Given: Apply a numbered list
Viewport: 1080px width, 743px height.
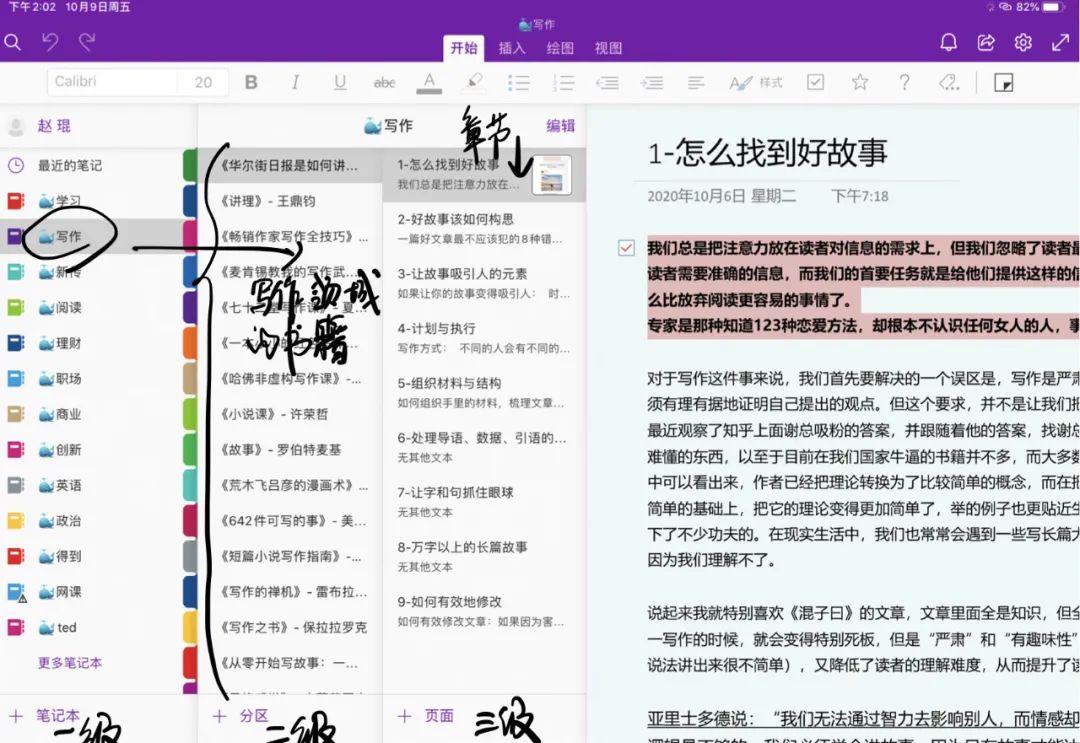Looking at the screenshot, I should pos(562,82).
